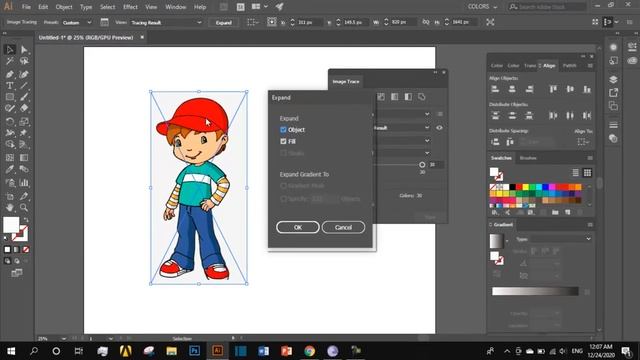
Task: Click vertical align top icon
Action: tap(553, 89)
